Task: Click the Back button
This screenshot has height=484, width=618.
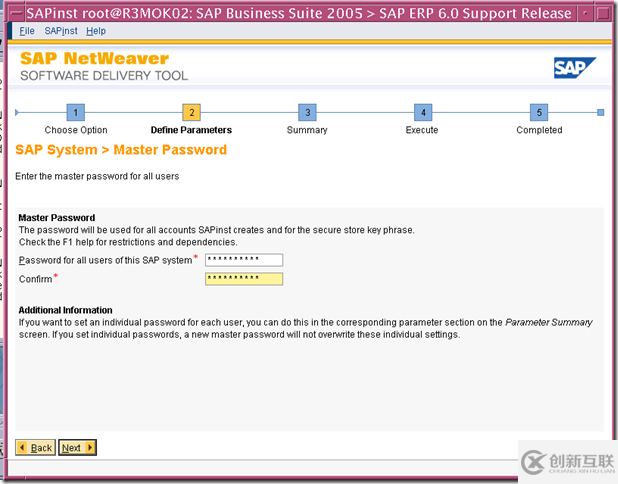Action: click(35, 448)
